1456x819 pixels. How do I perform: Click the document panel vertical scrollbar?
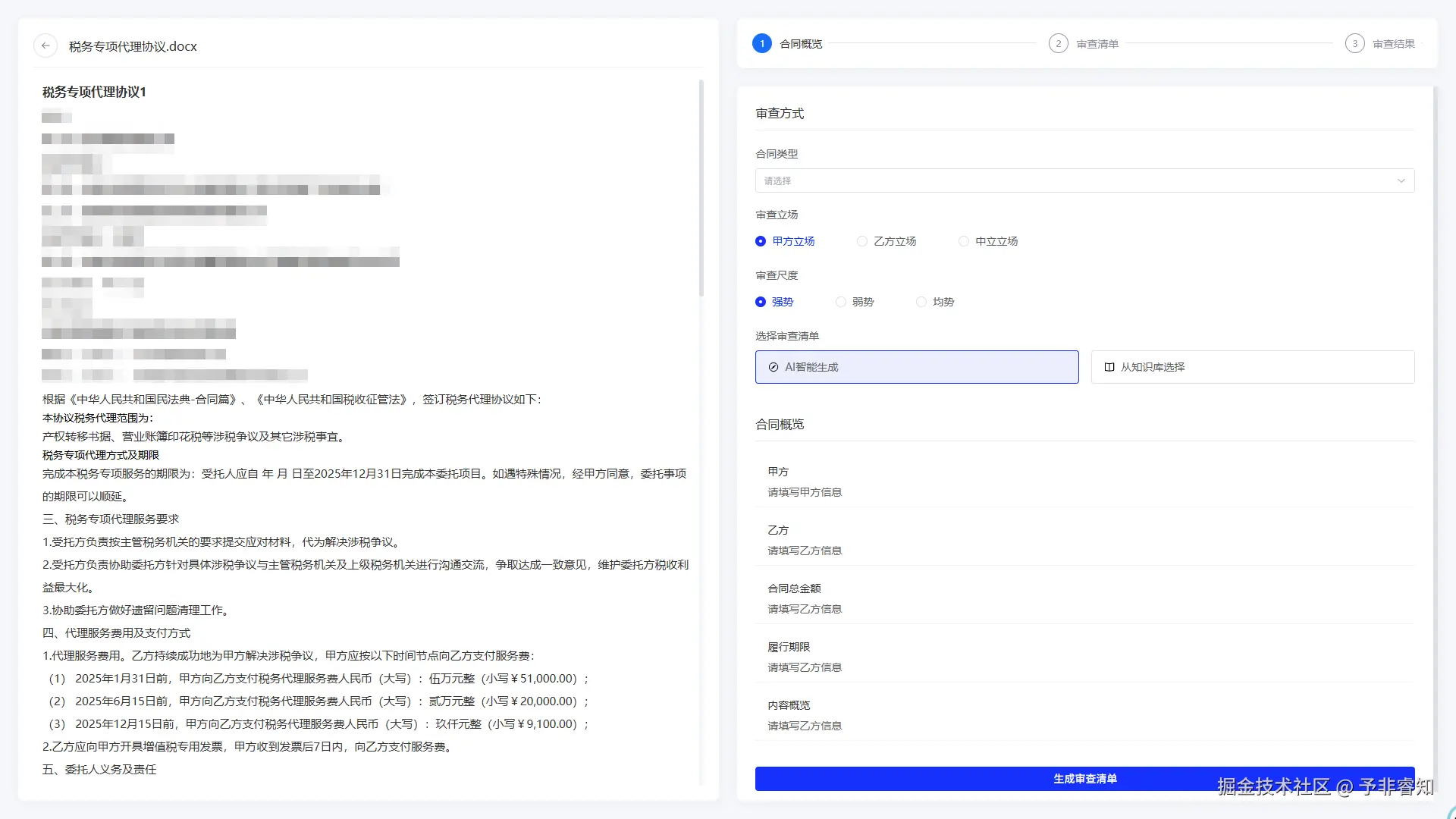point(701,190)
